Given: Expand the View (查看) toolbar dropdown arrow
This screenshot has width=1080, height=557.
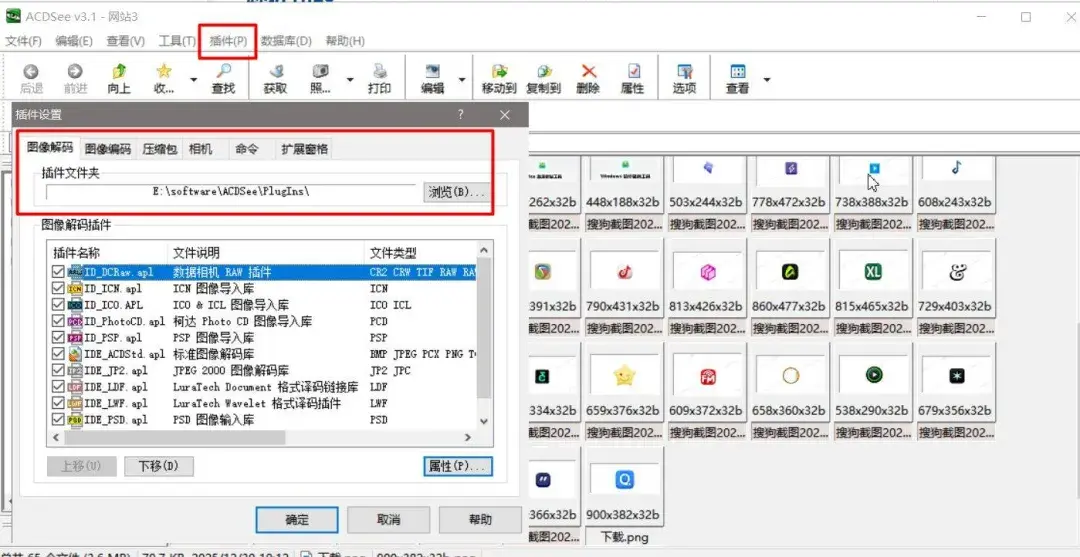Looking at the screenshot, I should pos(767,80).
